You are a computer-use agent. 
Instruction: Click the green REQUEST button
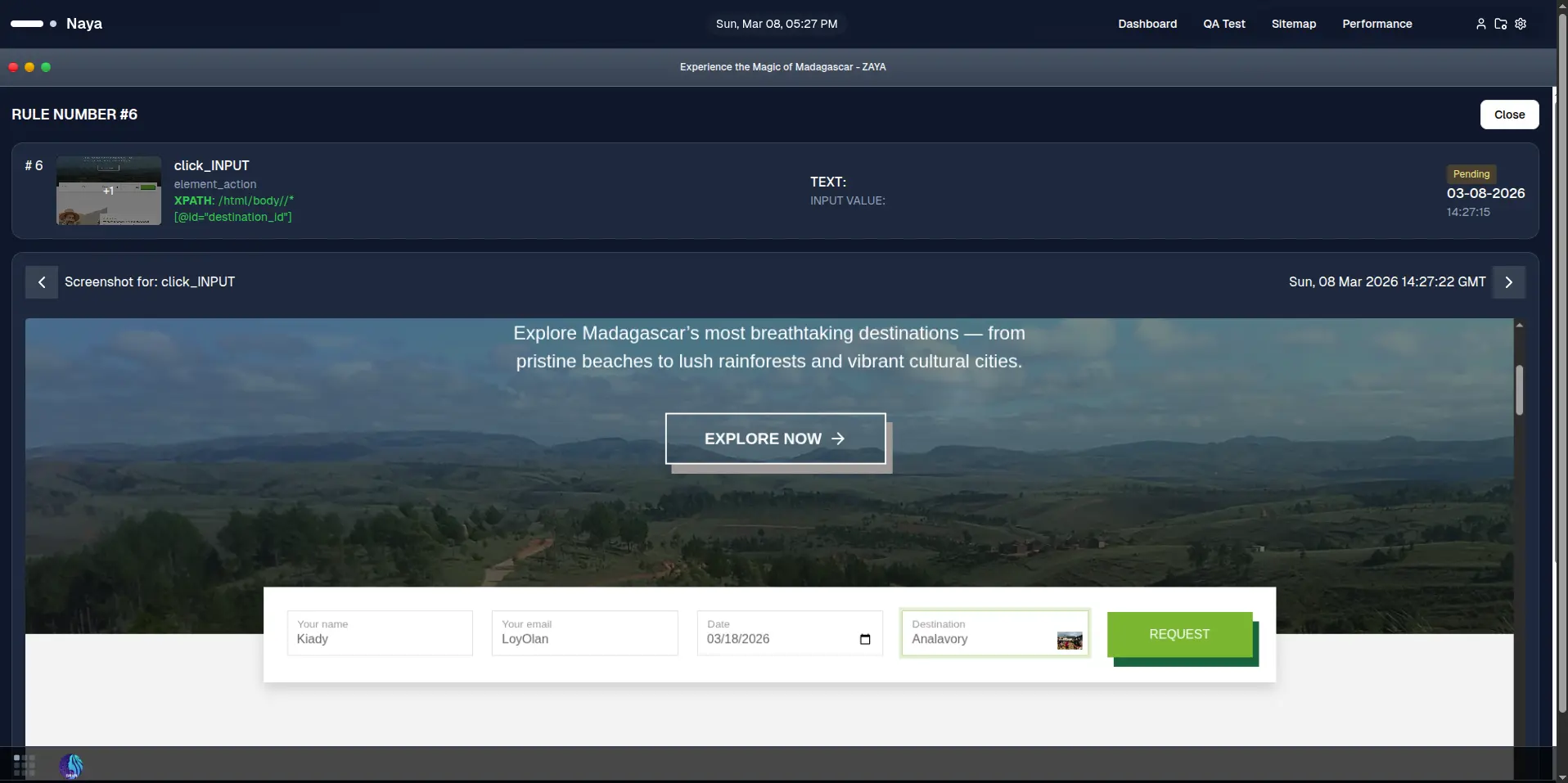click(x=1179, y=634)
